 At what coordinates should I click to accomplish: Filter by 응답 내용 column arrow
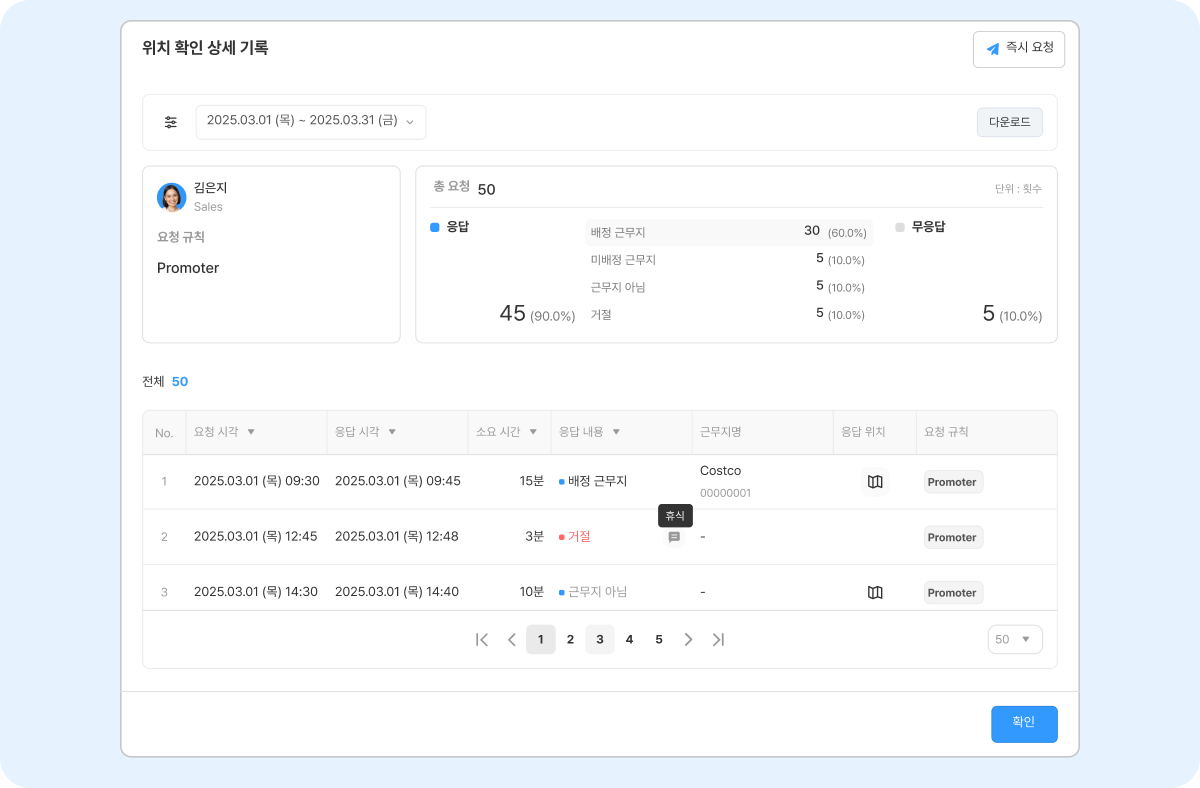pos(616,432)
